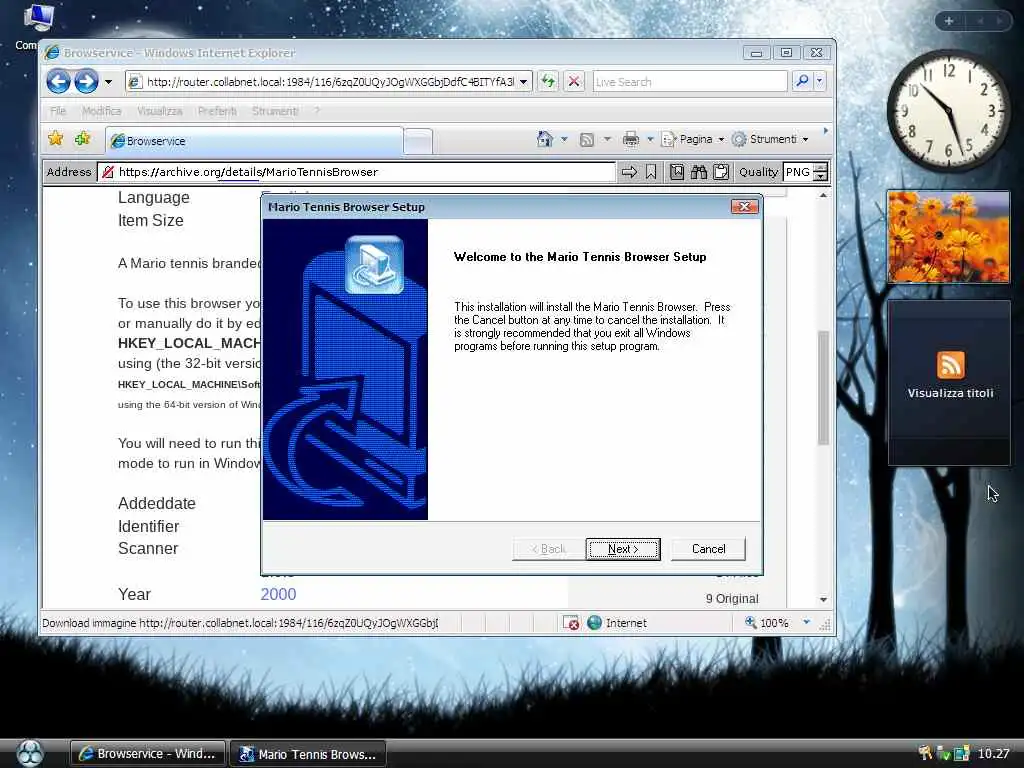Viewport: 1024px width, 768px height.
Task: Click the Add to Favorites icon
Action: pyautogui.click(x=82, y=138)
